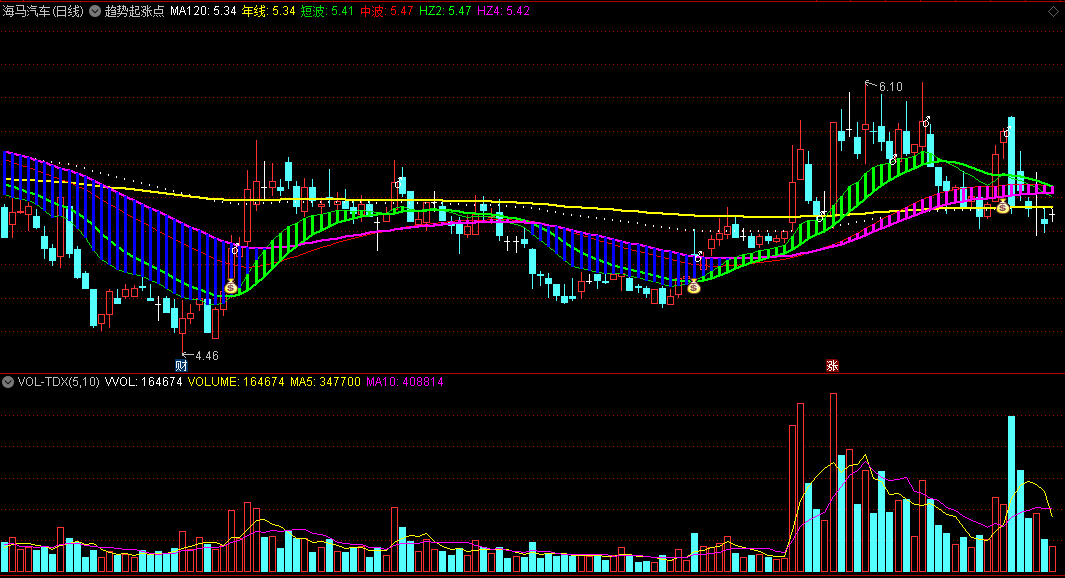Click the red 涨 marker
This screenshot has width=1065, height=578.
point(832,365)
